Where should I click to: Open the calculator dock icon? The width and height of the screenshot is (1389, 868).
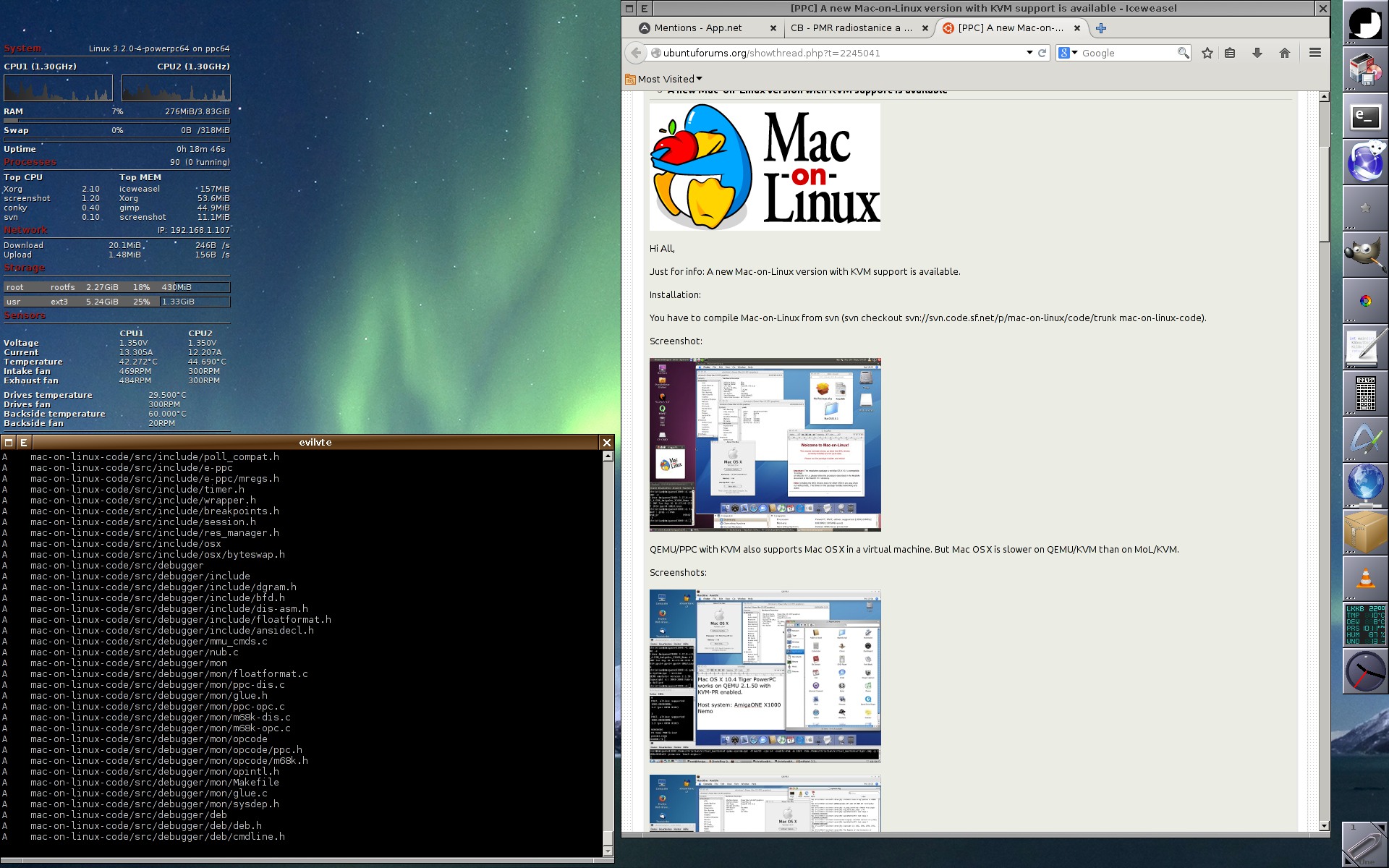[x=1364, y=393]
